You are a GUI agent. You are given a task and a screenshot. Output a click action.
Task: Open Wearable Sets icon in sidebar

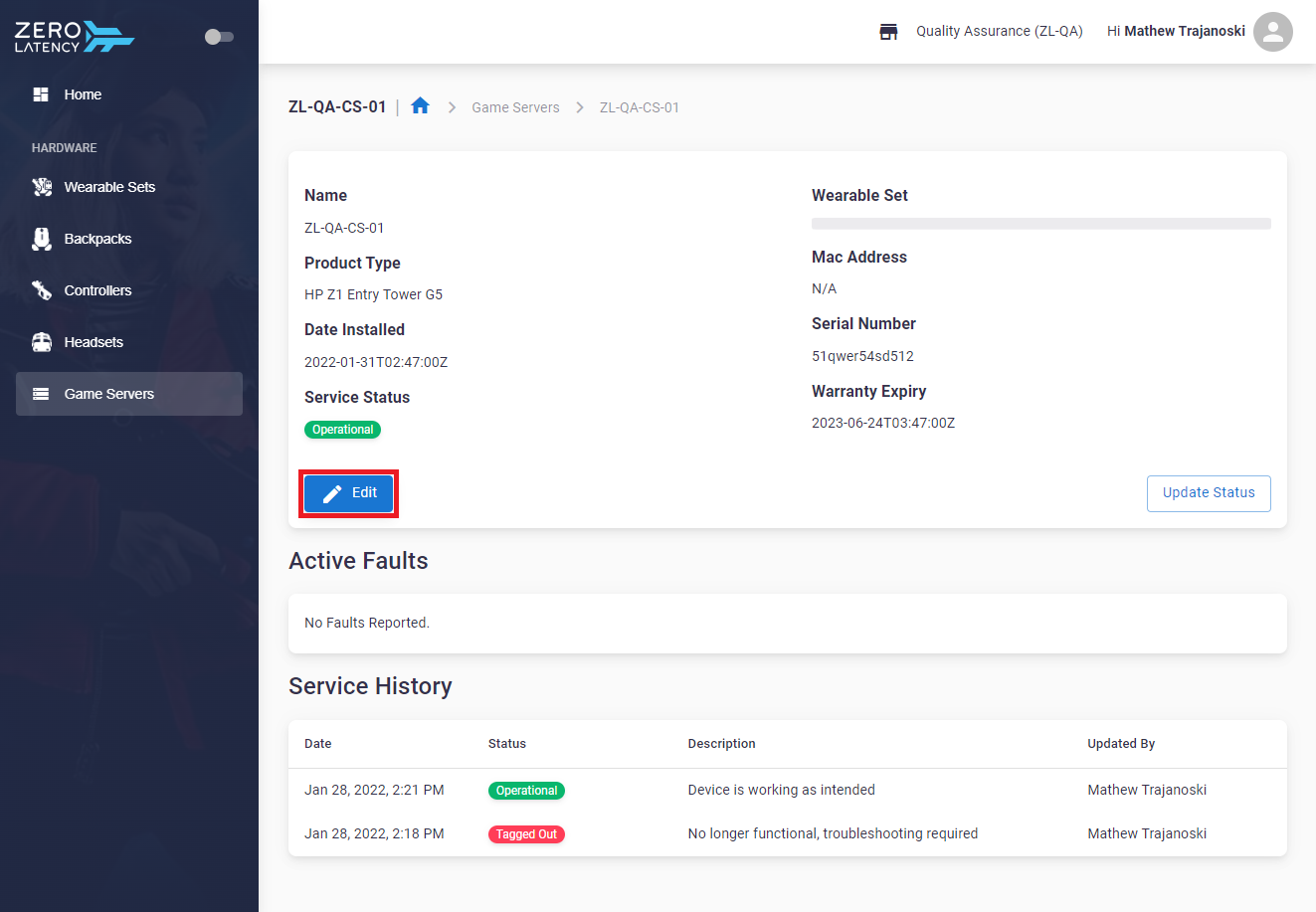tap(42, 187)
